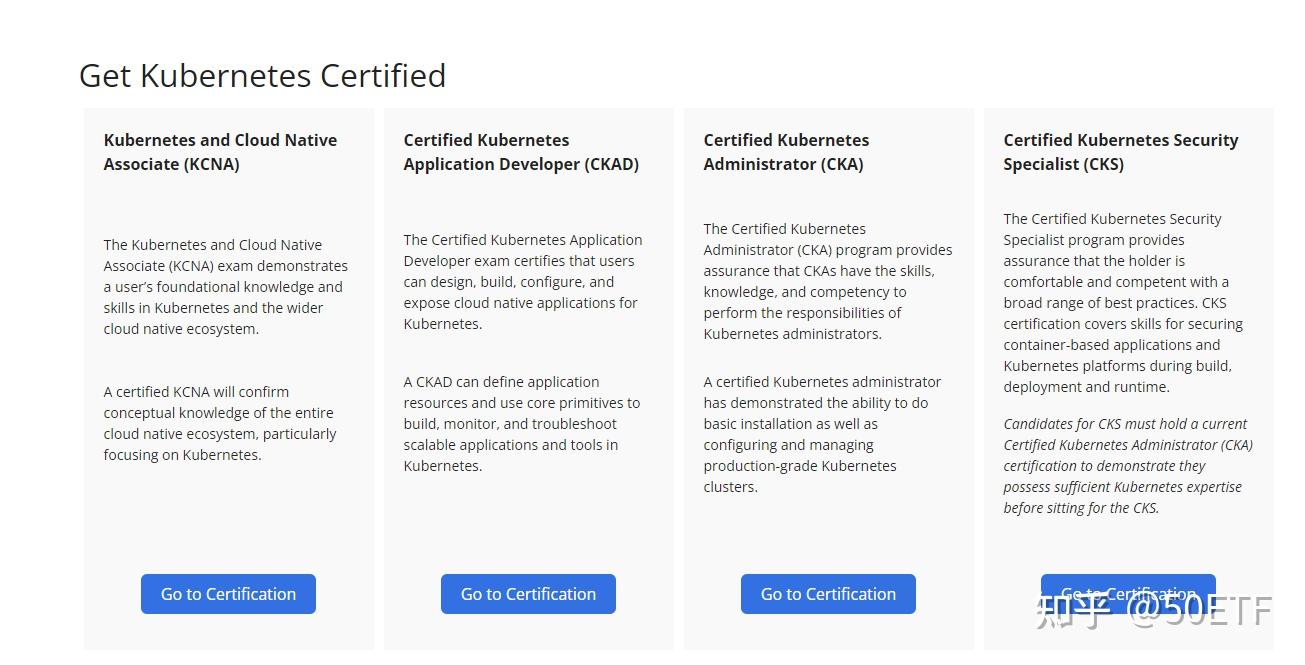Select the KCNA card title
Viewport: 1305px width, 665px height.
(x=219, y=152)
